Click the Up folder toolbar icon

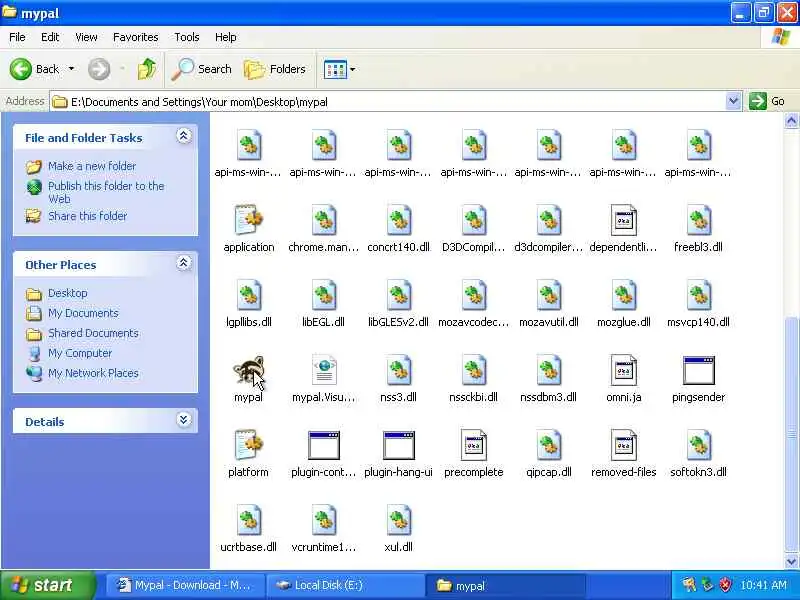[146, 69]
